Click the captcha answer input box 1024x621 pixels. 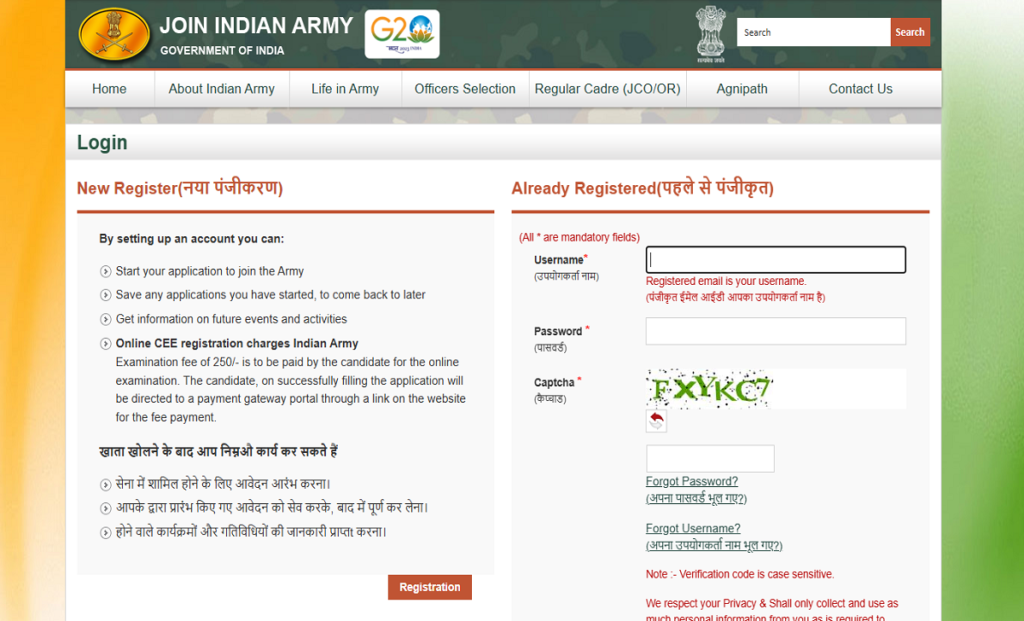pos(710,458)
